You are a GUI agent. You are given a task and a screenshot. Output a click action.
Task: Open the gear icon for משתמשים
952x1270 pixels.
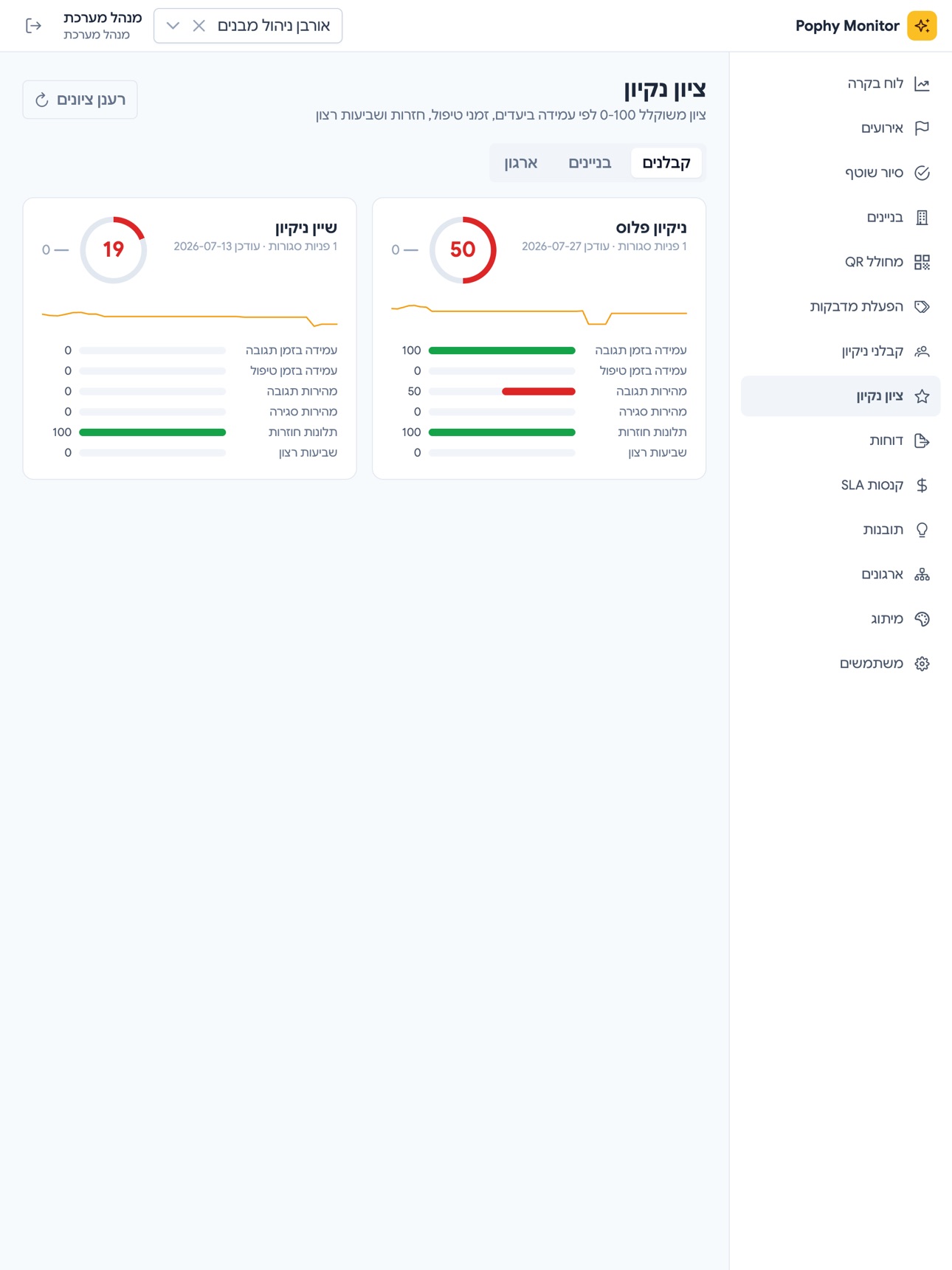922,663
